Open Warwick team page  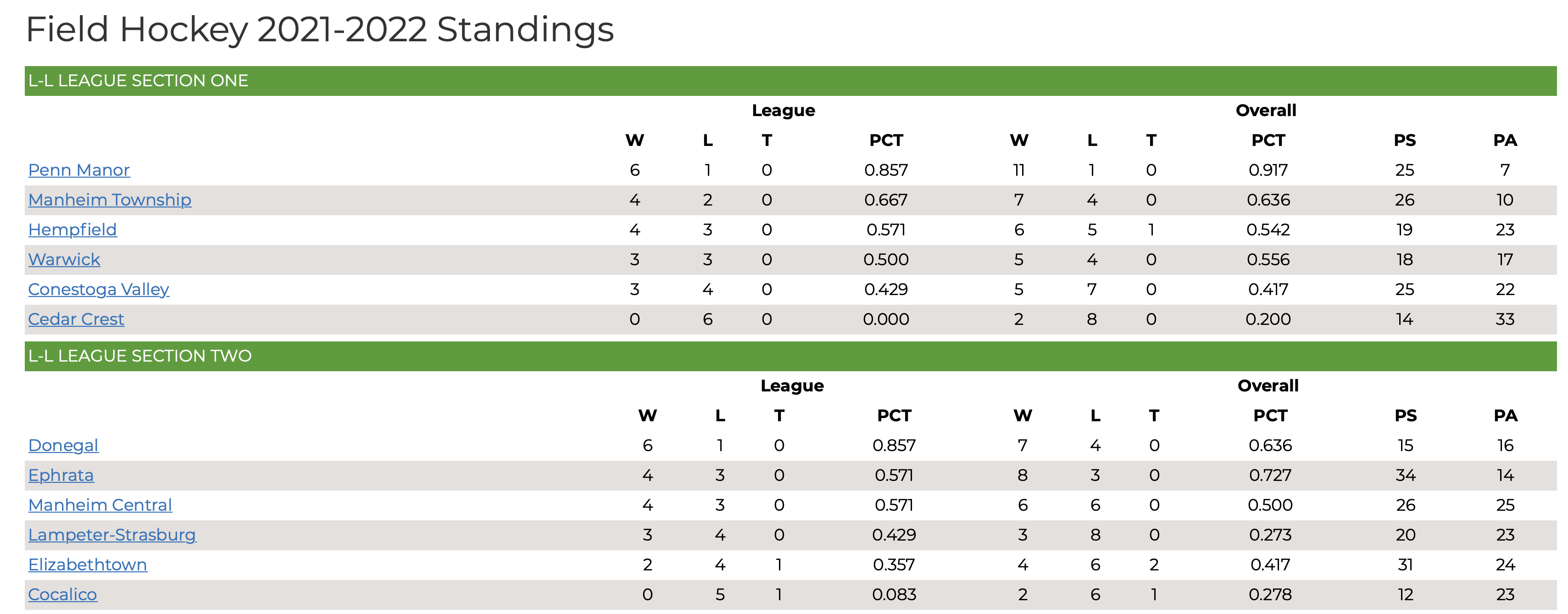click(64, 259)
